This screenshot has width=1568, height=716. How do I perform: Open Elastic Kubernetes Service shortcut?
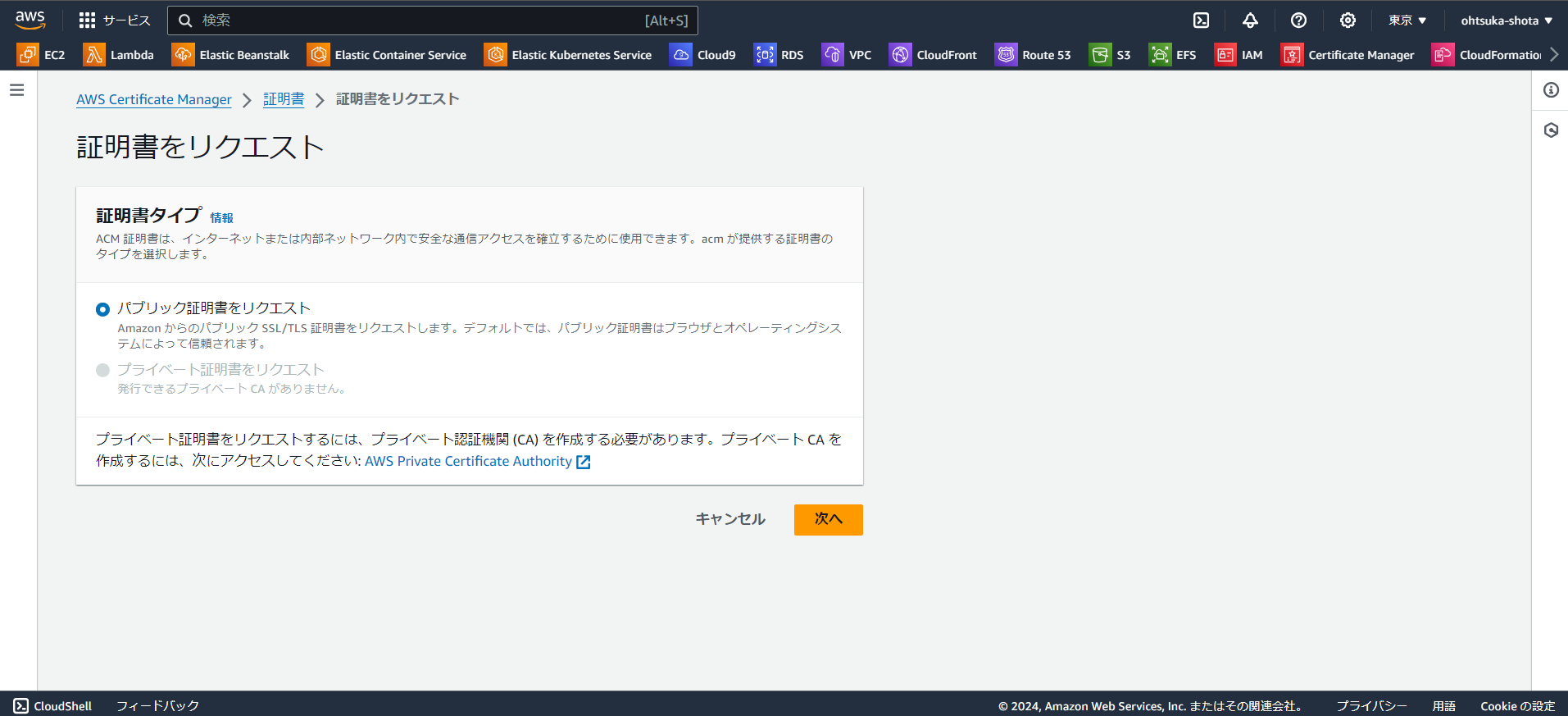[x=569, y=55]
